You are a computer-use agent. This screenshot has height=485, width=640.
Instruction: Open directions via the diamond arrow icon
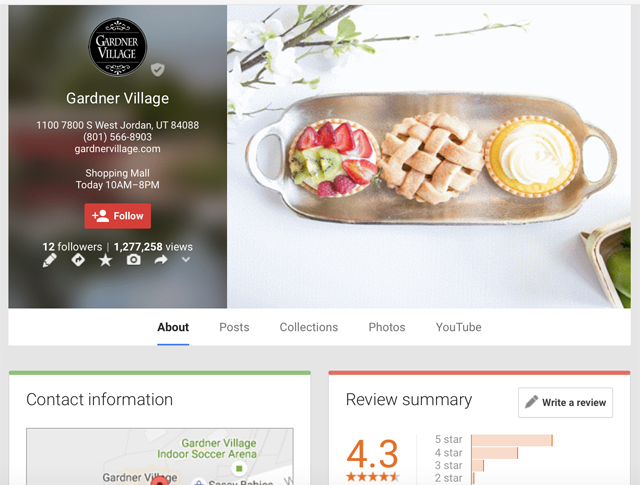click(78, 260)
